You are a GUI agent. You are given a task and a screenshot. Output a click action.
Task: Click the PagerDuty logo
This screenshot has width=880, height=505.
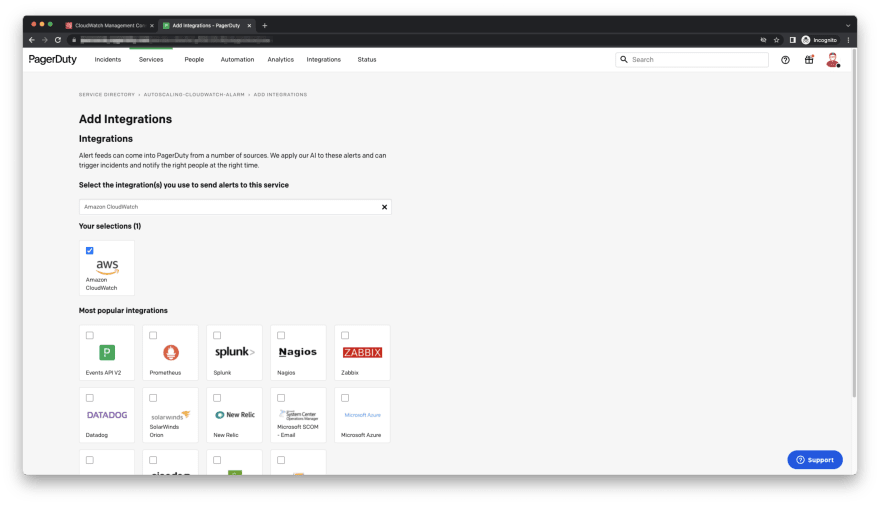tap(52, 59)
